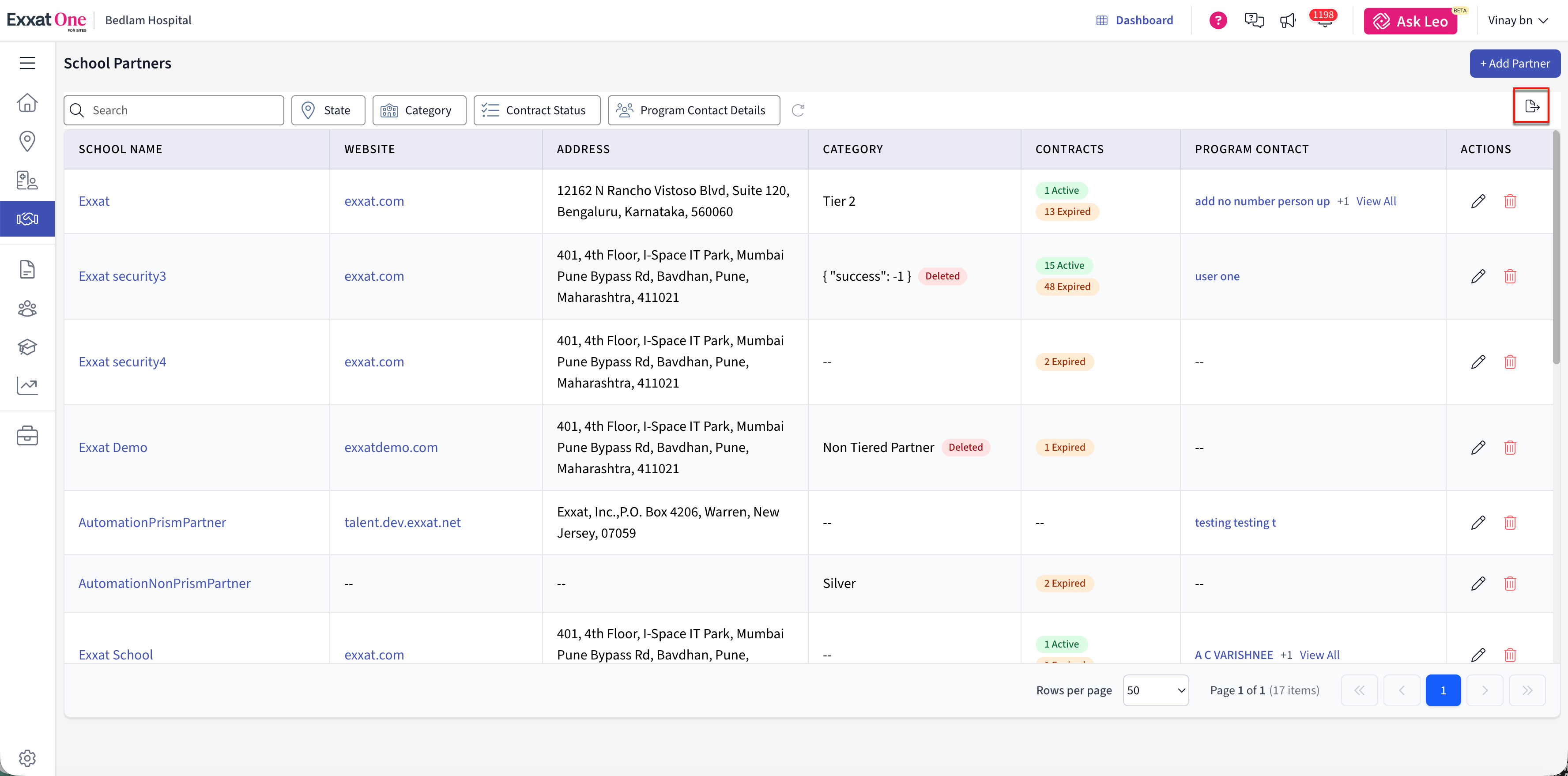Open the home icon in sidebar
Viewport: 1568px width, 776px height.
tap(27, 102)
